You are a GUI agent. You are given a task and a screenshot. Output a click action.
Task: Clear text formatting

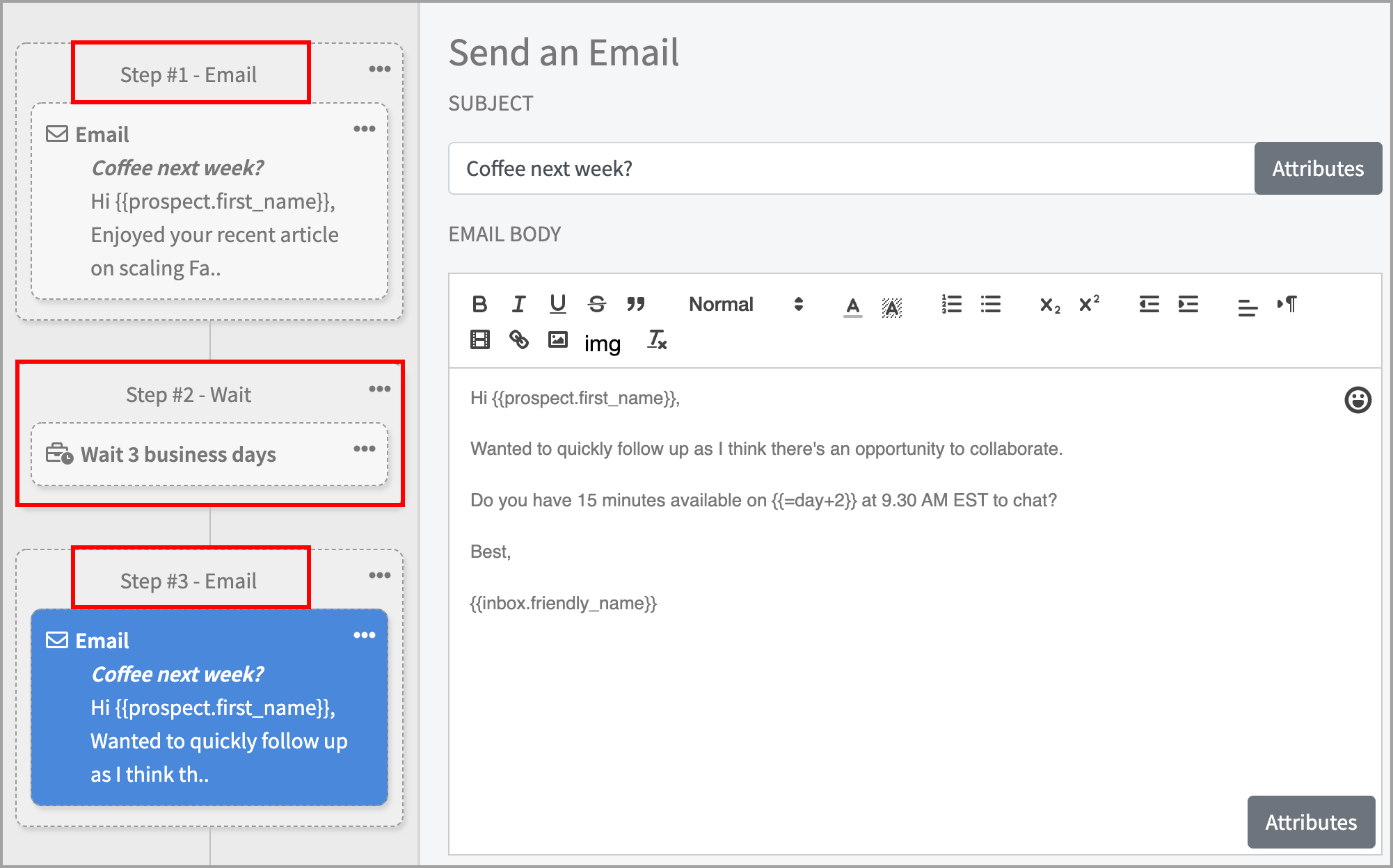point(657,340)
